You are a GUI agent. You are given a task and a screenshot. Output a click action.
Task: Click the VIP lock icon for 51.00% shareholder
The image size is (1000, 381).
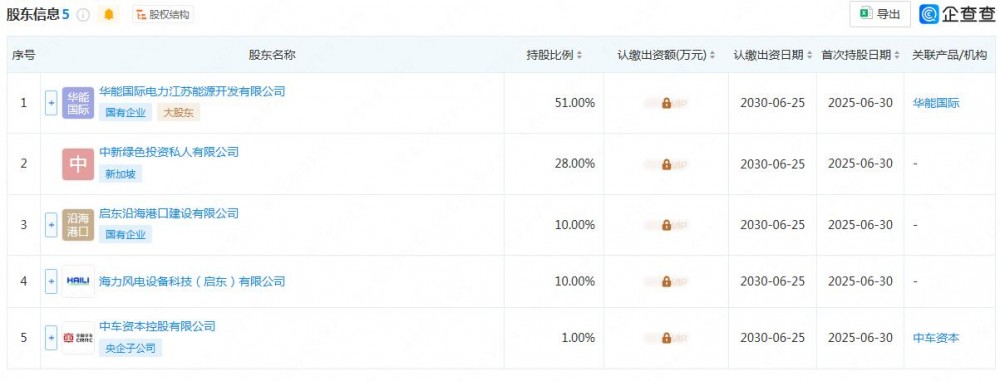(x=666, y=103)
